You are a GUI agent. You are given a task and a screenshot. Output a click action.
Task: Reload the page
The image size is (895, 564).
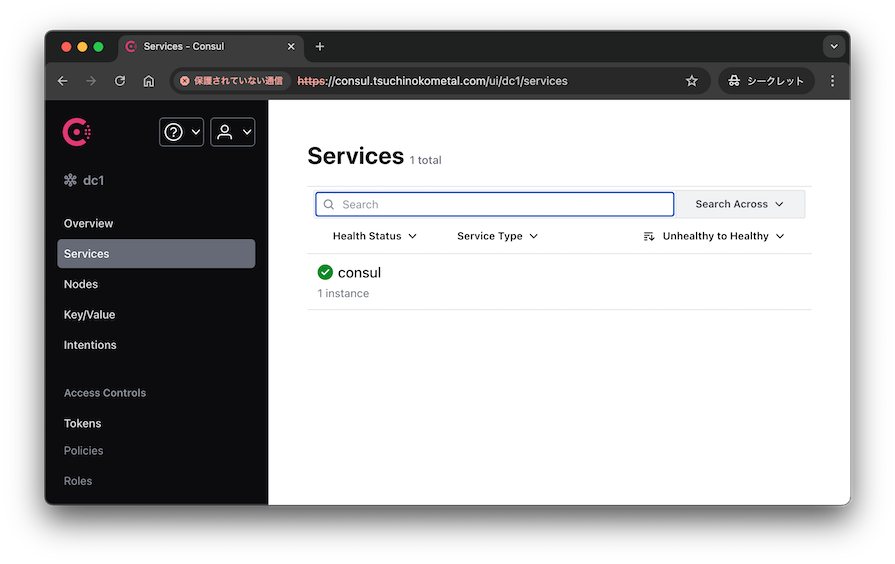(x=120, y=81)
